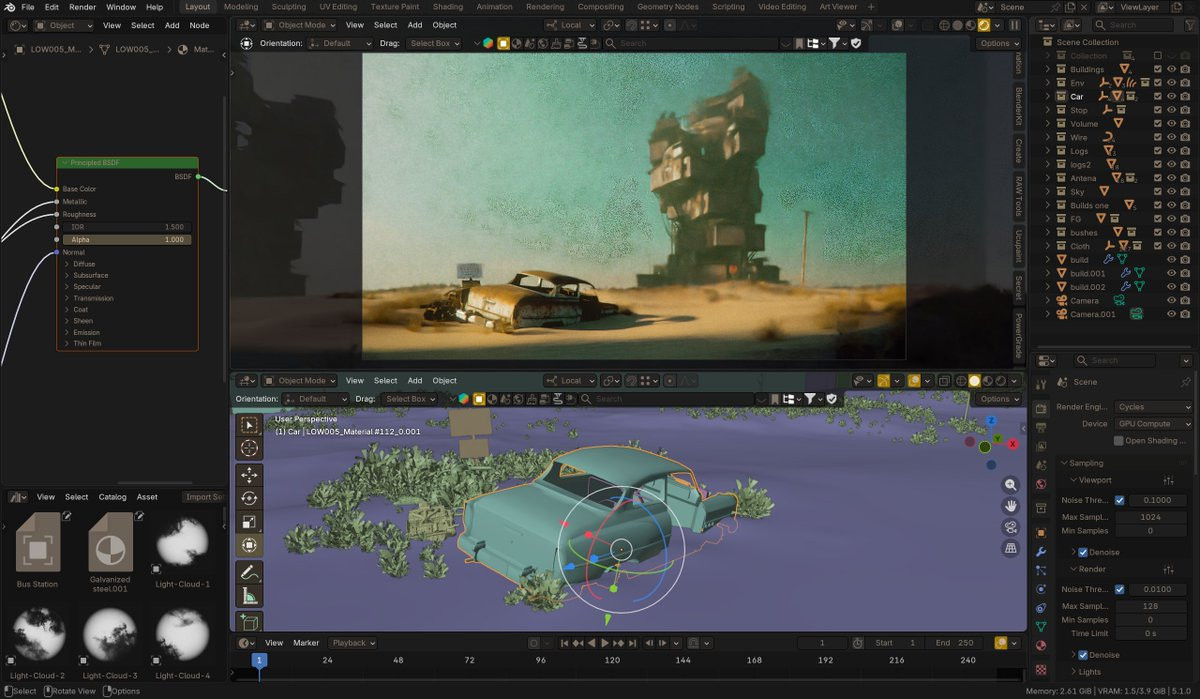
Task: Click the Options button in lower viewport
Action: [x=998, y=399]
